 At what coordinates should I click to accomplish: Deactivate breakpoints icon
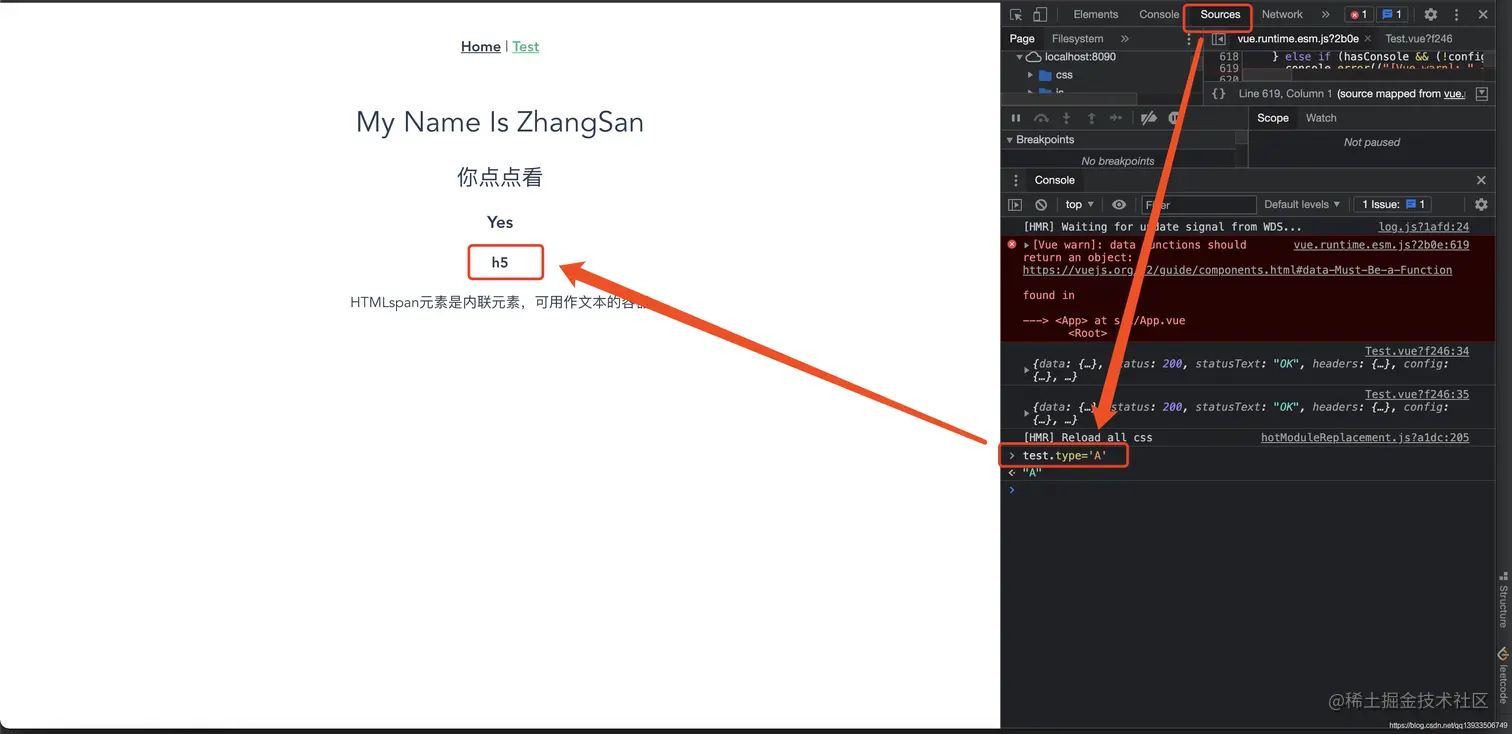tap(1148, 118)
